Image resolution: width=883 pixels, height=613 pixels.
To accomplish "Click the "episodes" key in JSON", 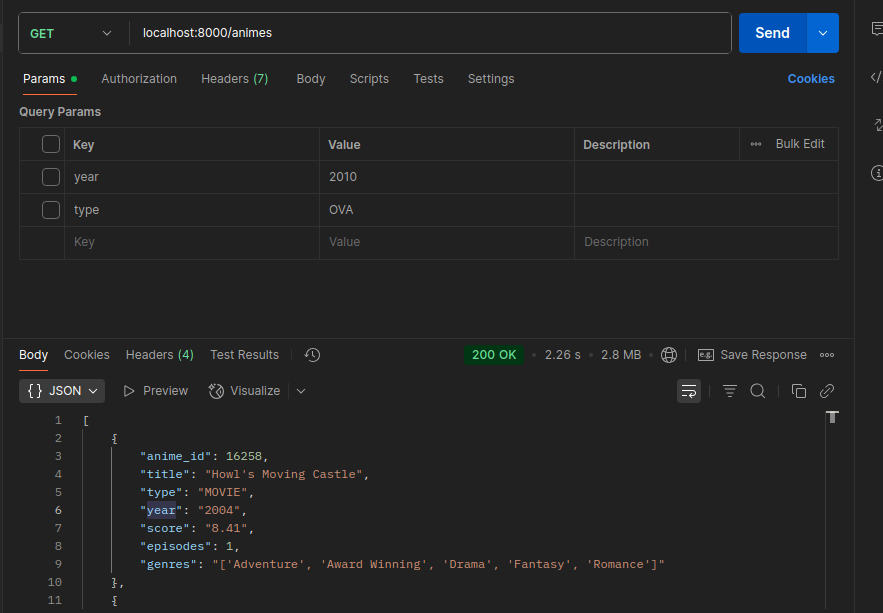I will [x=176, y=546].
